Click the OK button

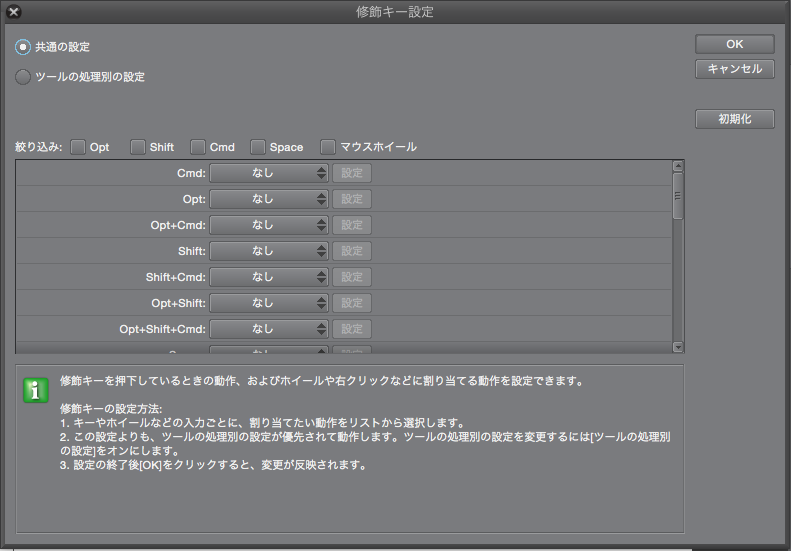pyautogui.click(x=734, y=44)
